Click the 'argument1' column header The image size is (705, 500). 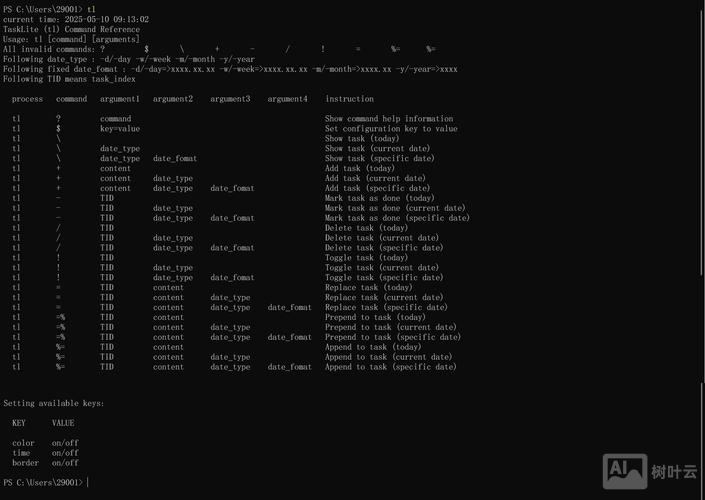coord(120,99)
